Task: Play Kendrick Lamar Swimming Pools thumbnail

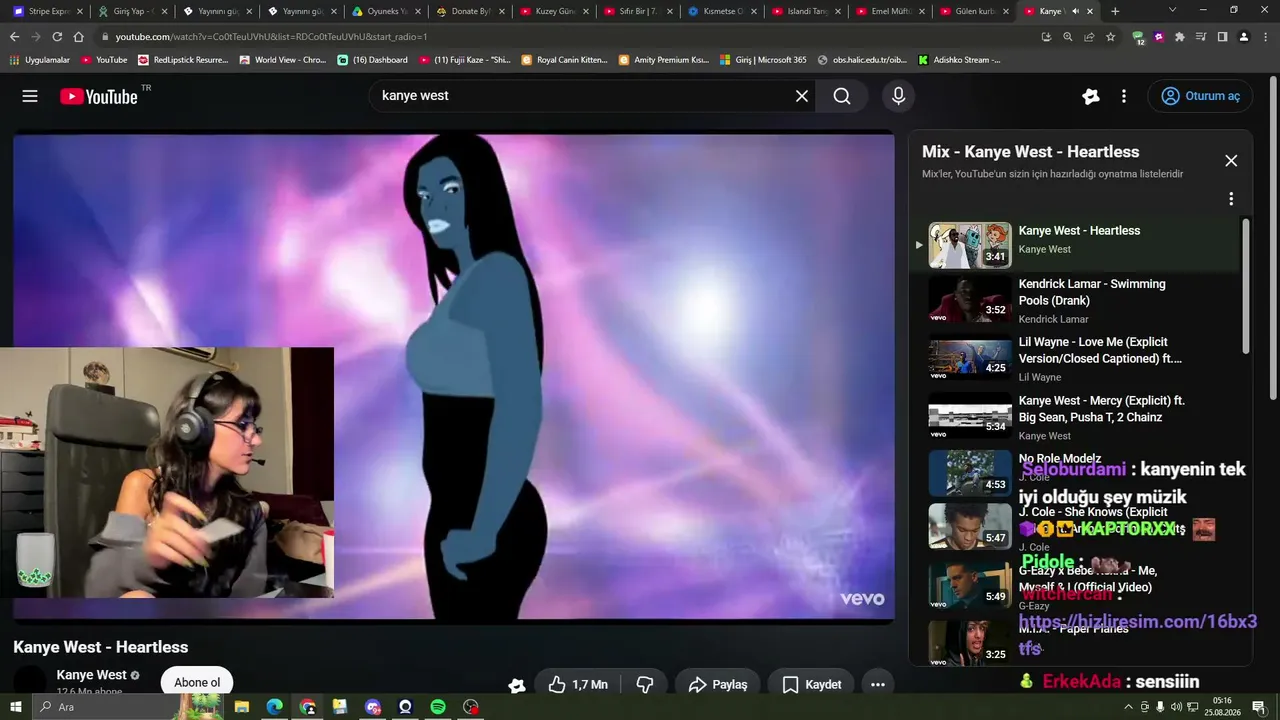Action: [970, 299]
